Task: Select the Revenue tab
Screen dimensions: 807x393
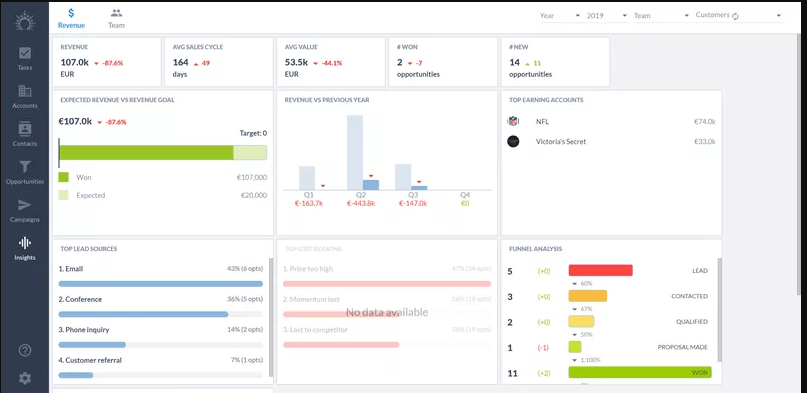Action: click(72, 19)
